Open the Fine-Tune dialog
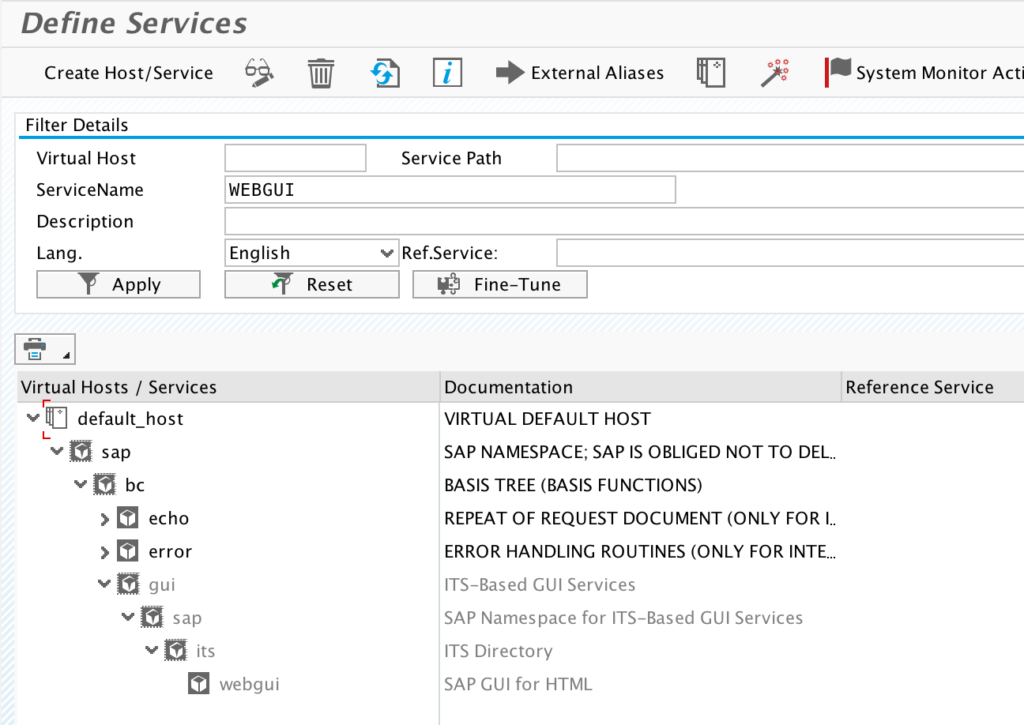 pyautogui.click(x=499, y=284)
